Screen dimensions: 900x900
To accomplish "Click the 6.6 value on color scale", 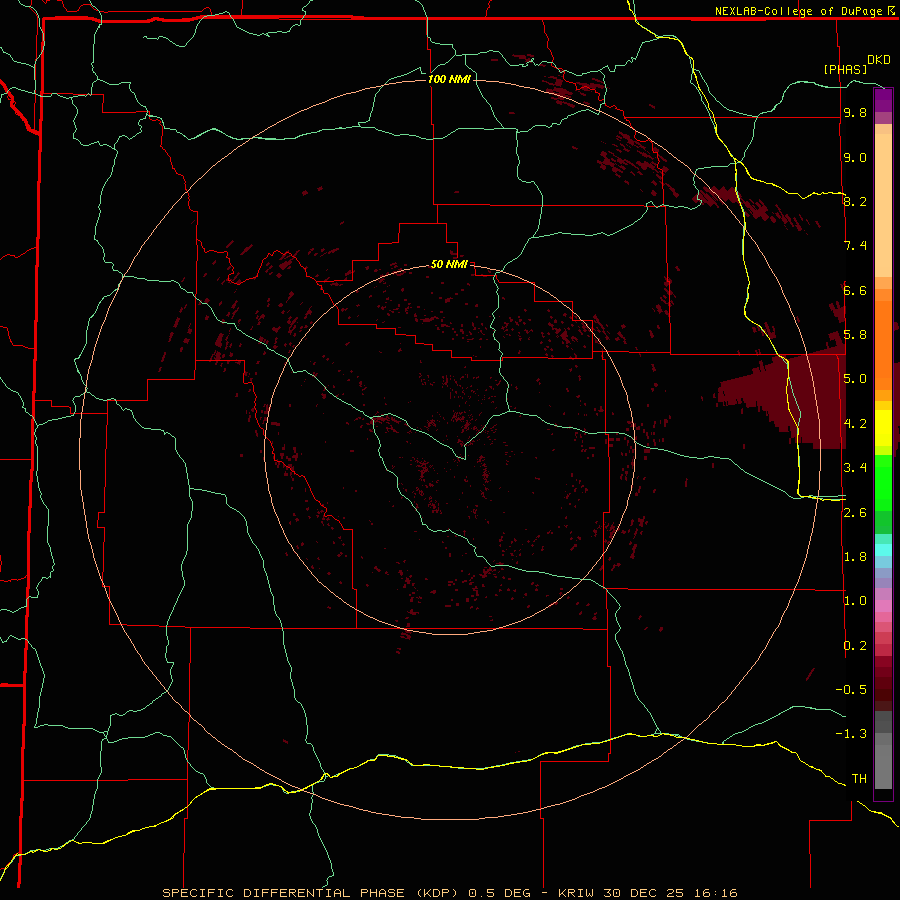I will tap(855, 290).
